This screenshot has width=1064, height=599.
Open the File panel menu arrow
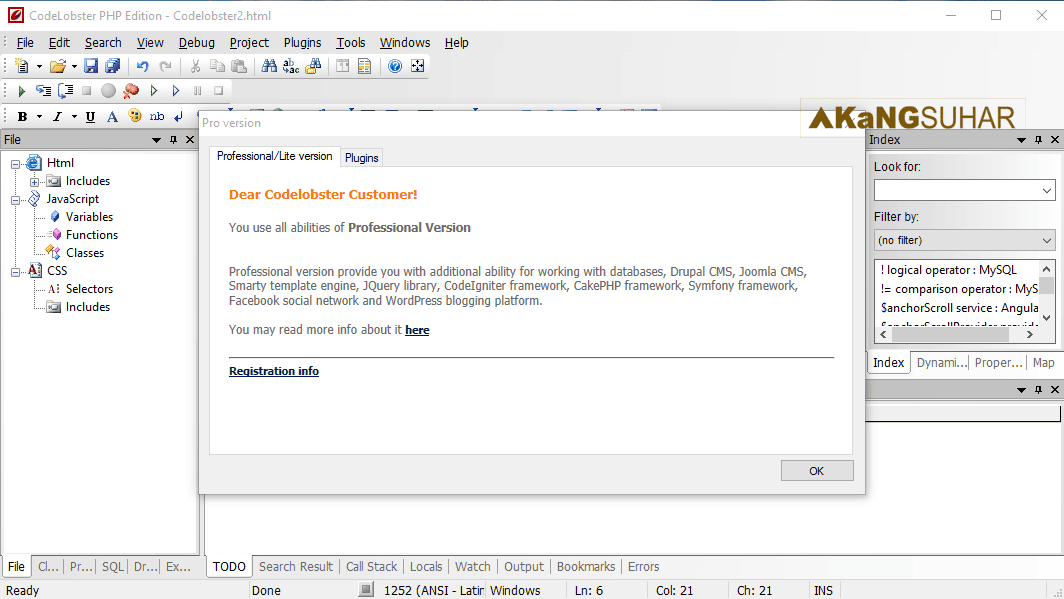tap(156, 140)
